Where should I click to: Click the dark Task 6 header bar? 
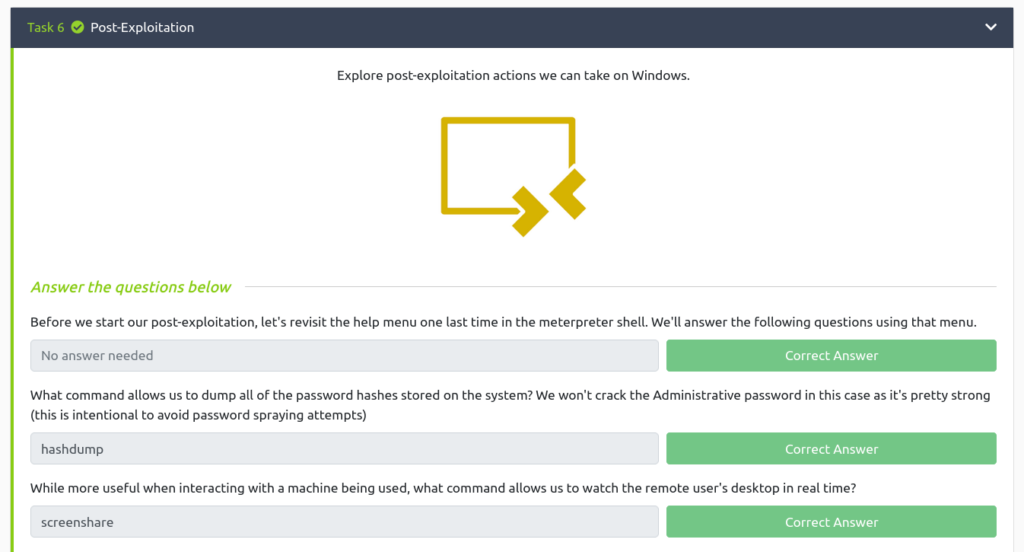point(512,27)
